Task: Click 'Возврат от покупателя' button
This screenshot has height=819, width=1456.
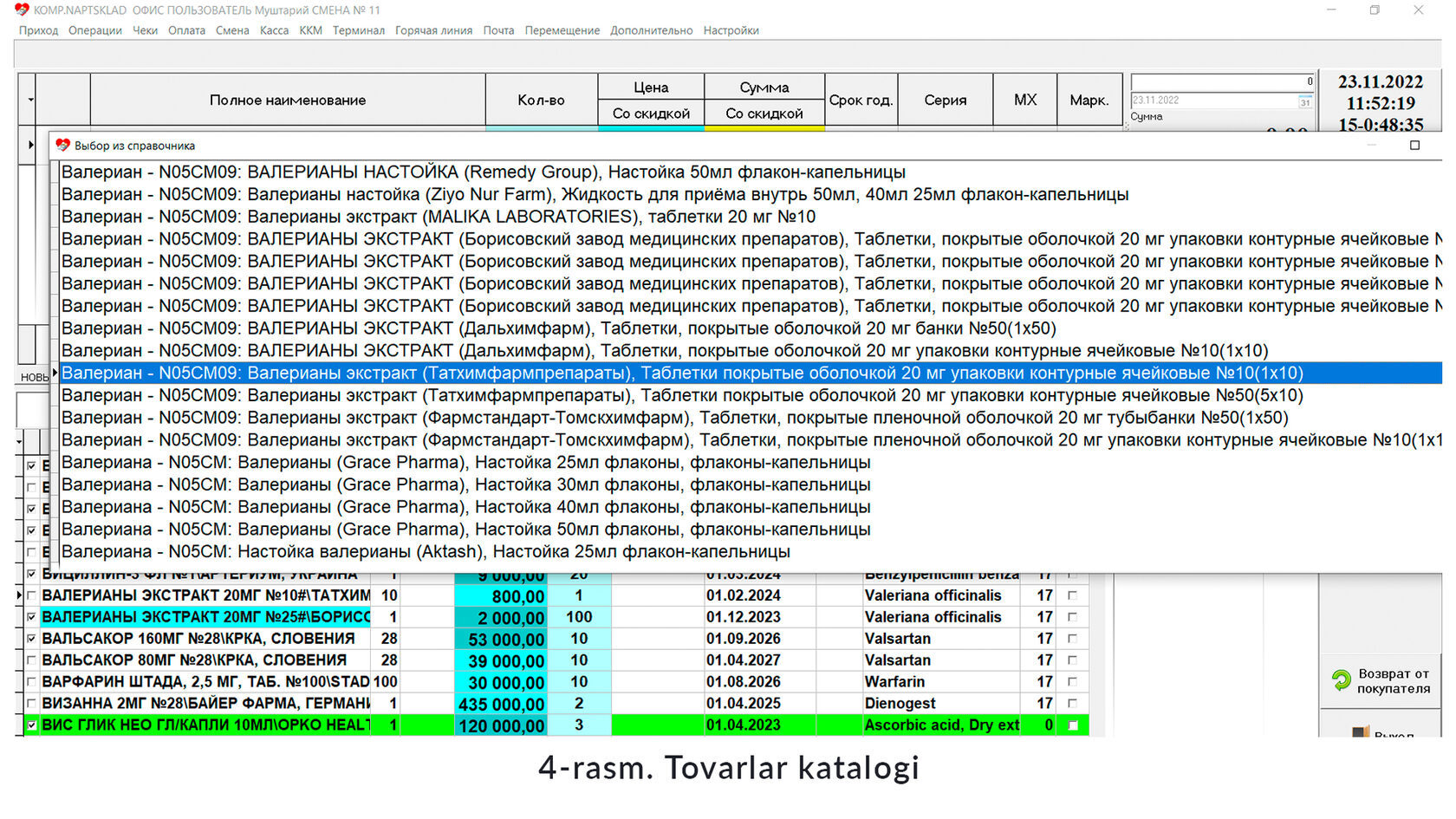Action: tap(1381, 680)
